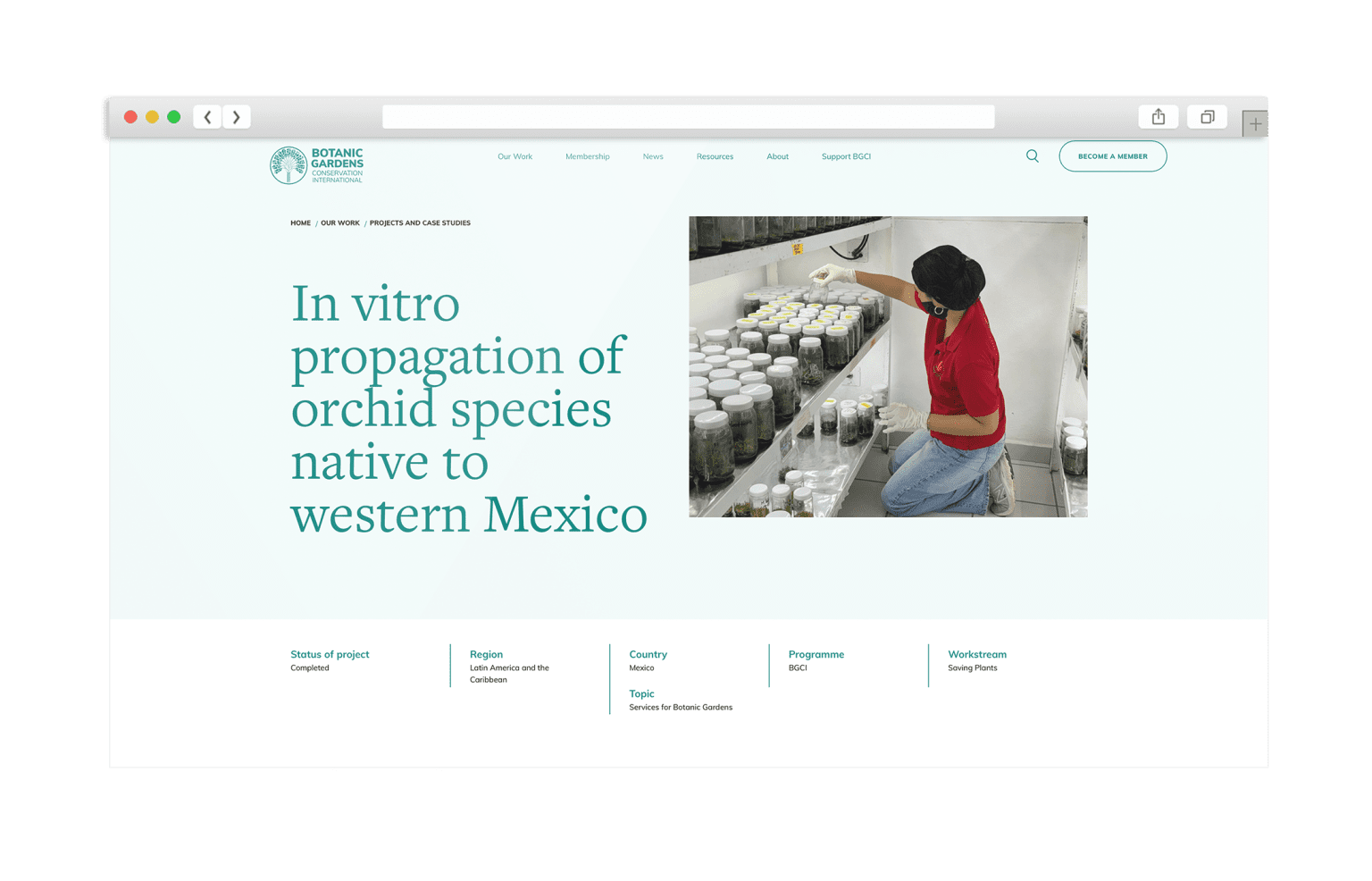Click the browser forward arrow

237,117
